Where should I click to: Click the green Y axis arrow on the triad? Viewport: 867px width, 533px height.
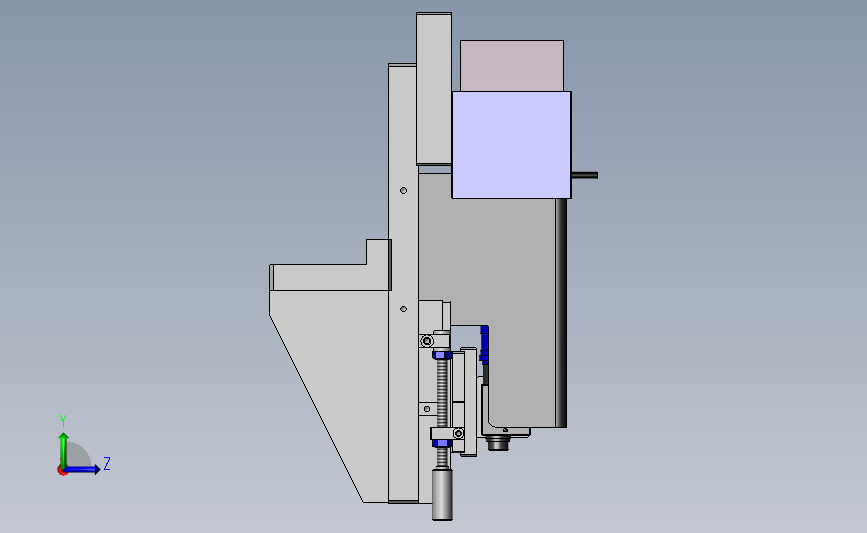pos(64,449)
